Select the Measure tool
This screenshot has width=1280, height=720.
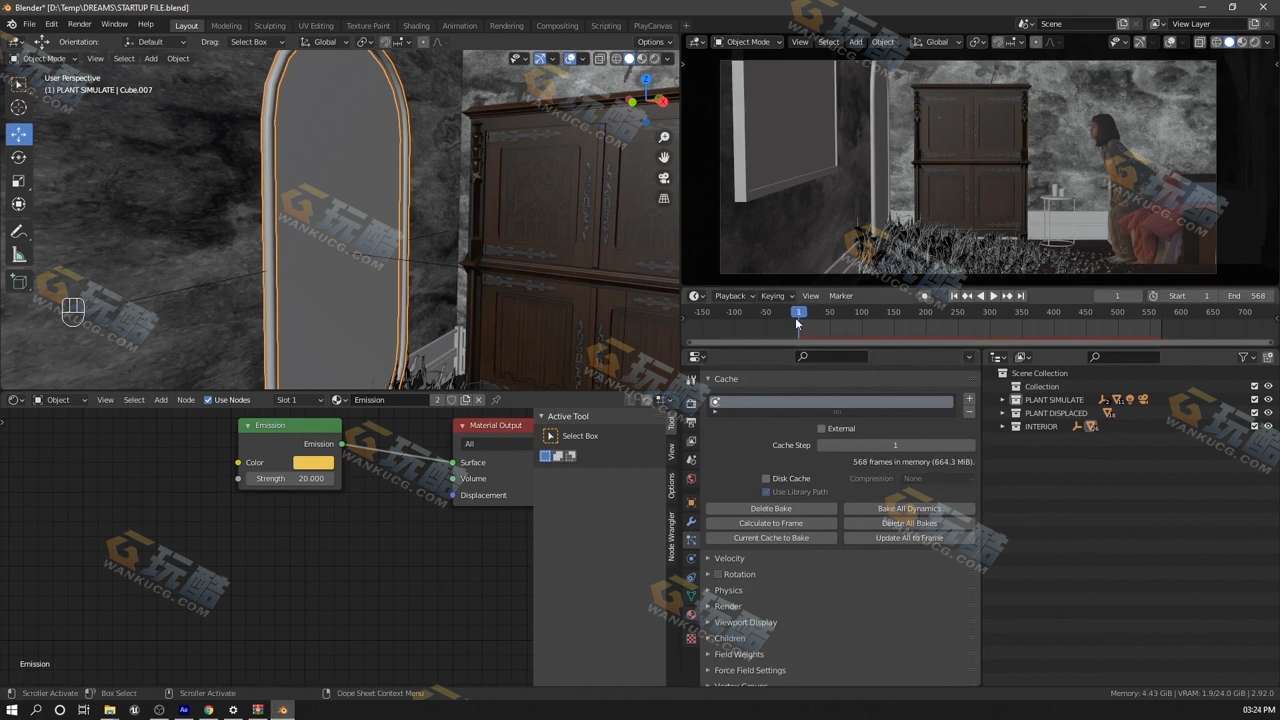coord(19,256)
